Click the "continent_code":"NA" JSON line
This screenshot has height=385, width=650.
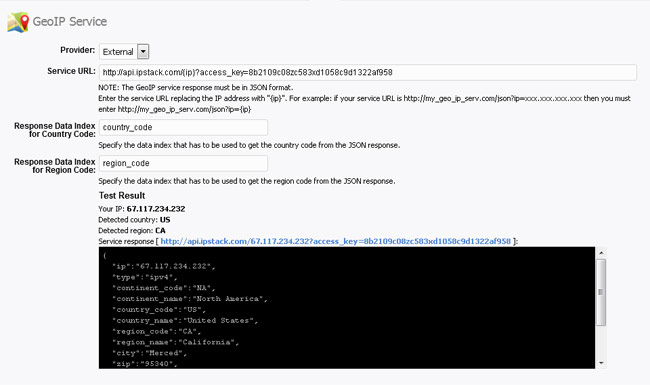click(x=164, y=288)
